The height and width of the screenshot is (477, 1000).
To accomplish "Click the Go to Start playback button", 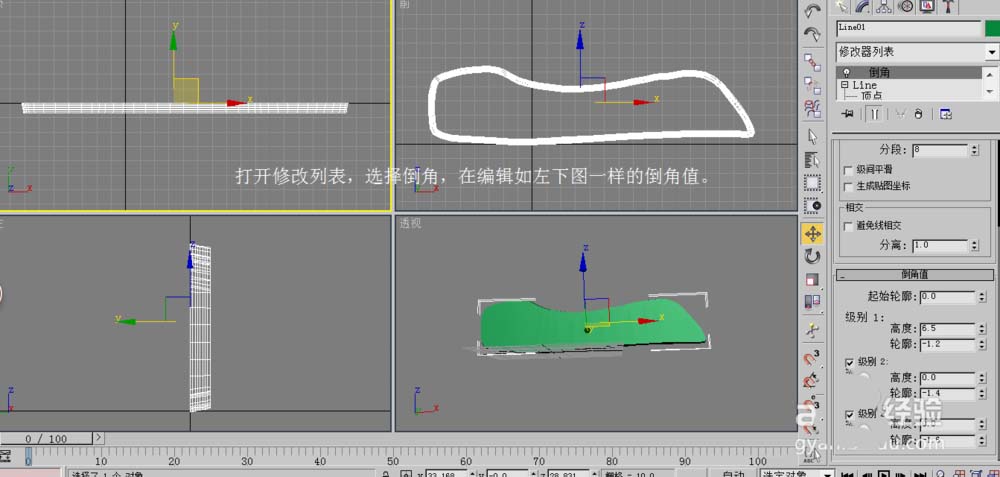I will (x=847, y=474).
